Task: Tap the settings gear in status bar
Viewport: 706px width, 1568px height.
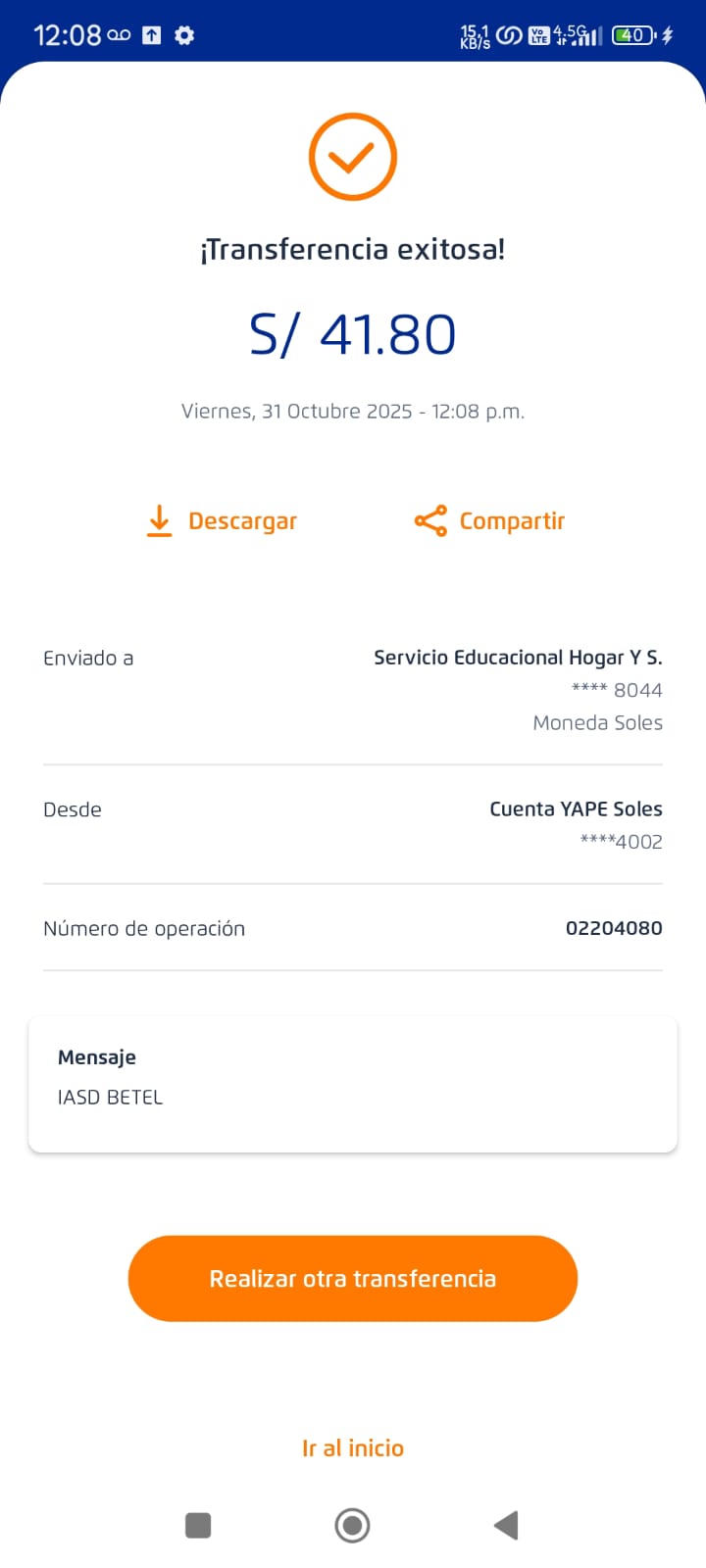Action: pos(184,35)
